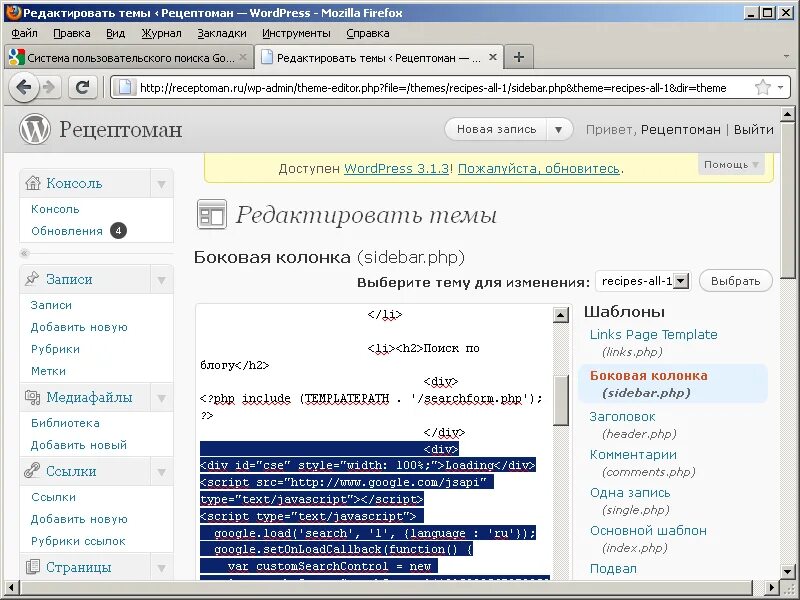
Task: Open the Одна запись single.php template
Action: click(630, 493)
